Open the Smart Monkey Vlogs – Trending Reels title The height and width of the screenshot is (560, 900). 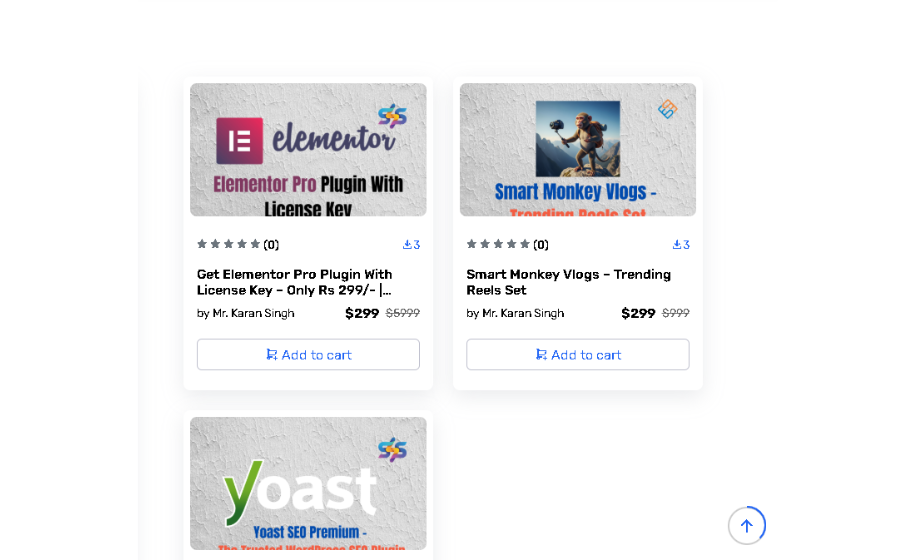pos(568,282)
